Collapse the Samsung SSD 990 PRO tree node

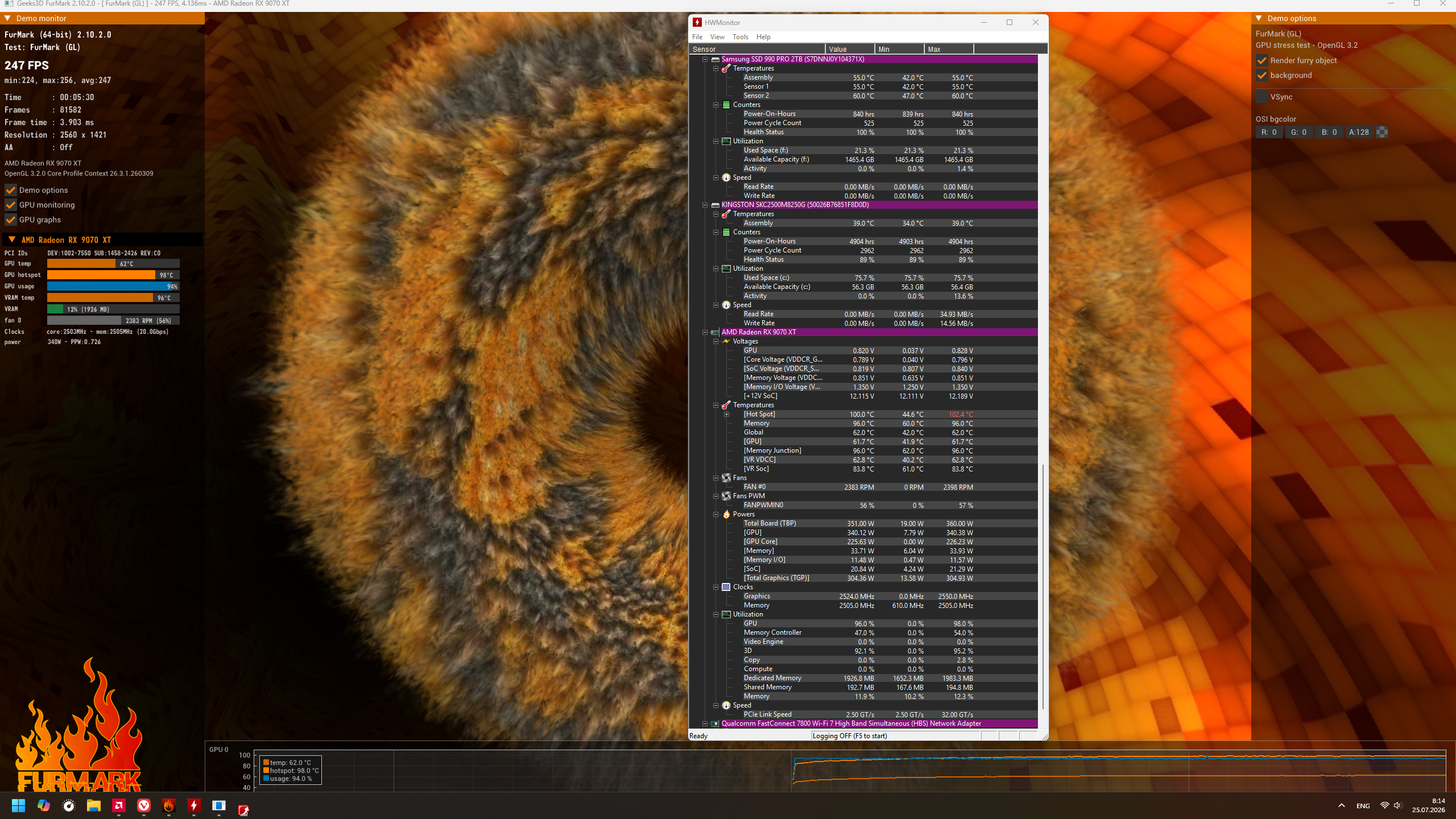(705, 59)
